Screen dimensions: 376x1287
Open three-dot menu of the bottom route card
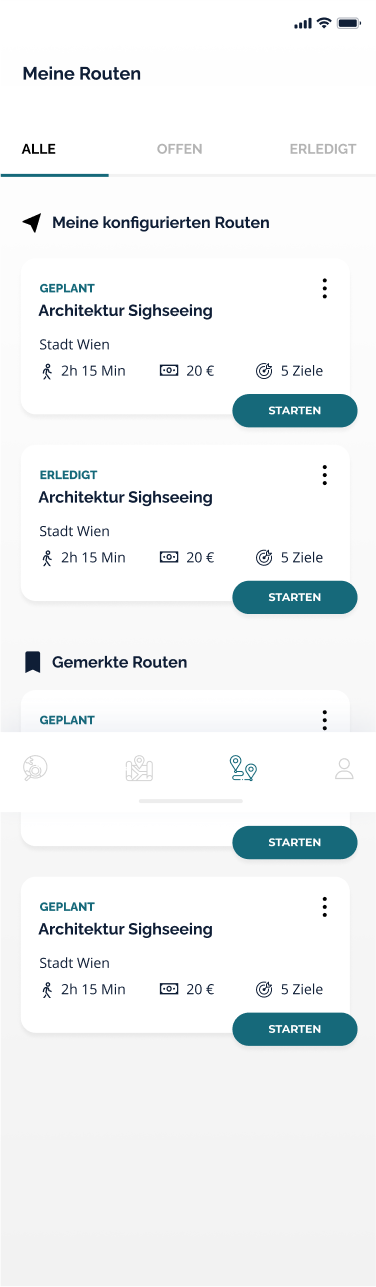[x=324, y=907]
